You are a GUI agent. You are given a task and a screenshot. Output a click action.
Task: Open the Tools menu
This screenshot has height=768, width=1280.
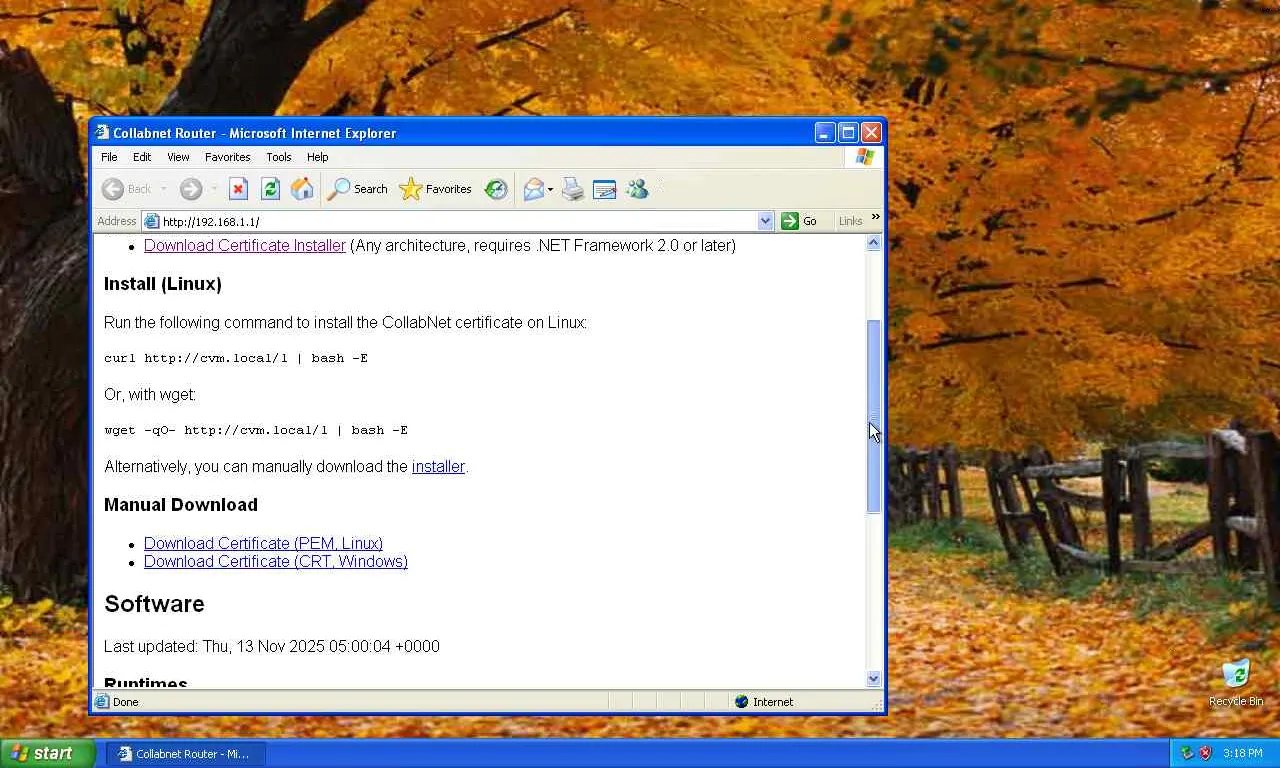(279, 157)
